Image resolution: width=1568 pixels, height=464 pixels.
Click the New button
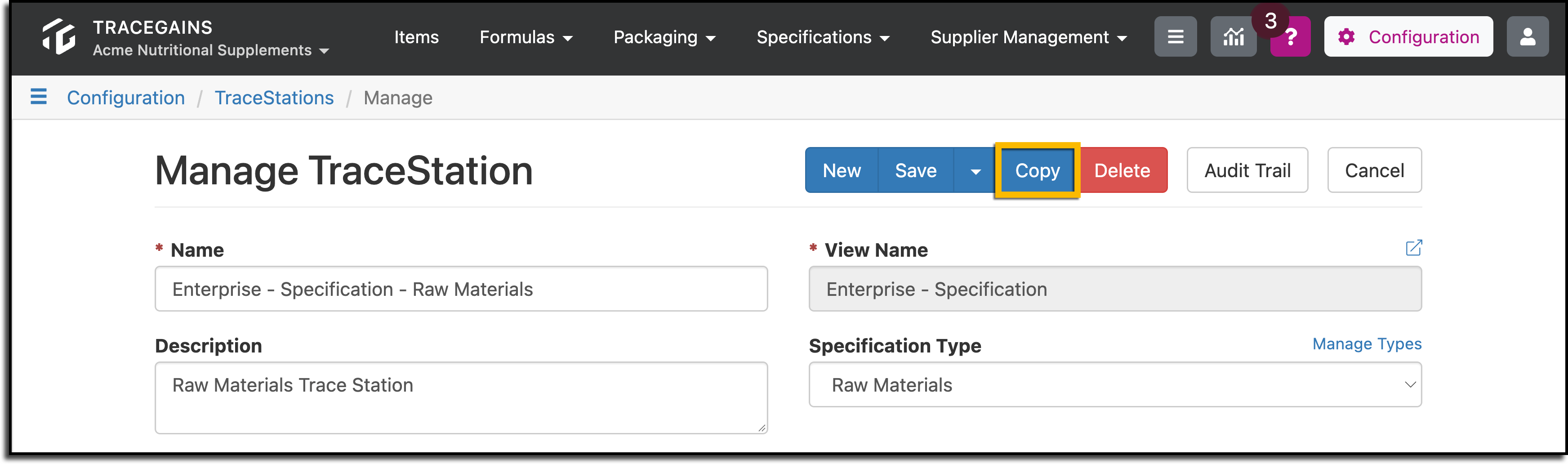point(842,170)
